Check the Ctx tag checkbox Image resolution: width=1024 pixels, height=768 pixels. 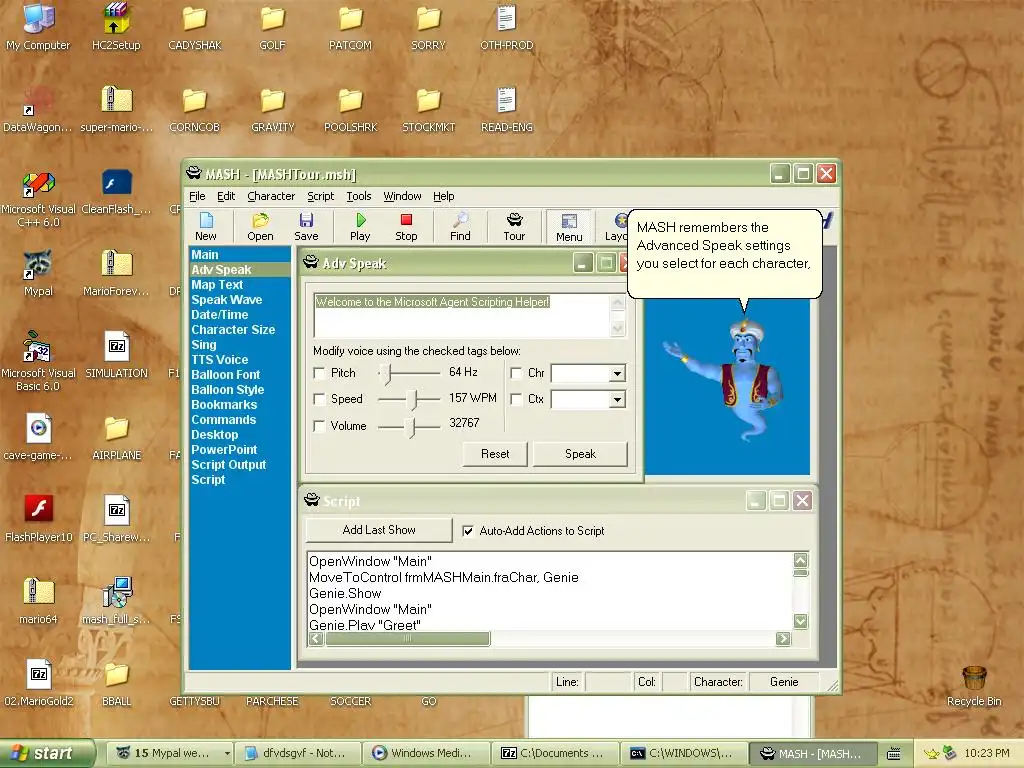click(x=516, y=399)
